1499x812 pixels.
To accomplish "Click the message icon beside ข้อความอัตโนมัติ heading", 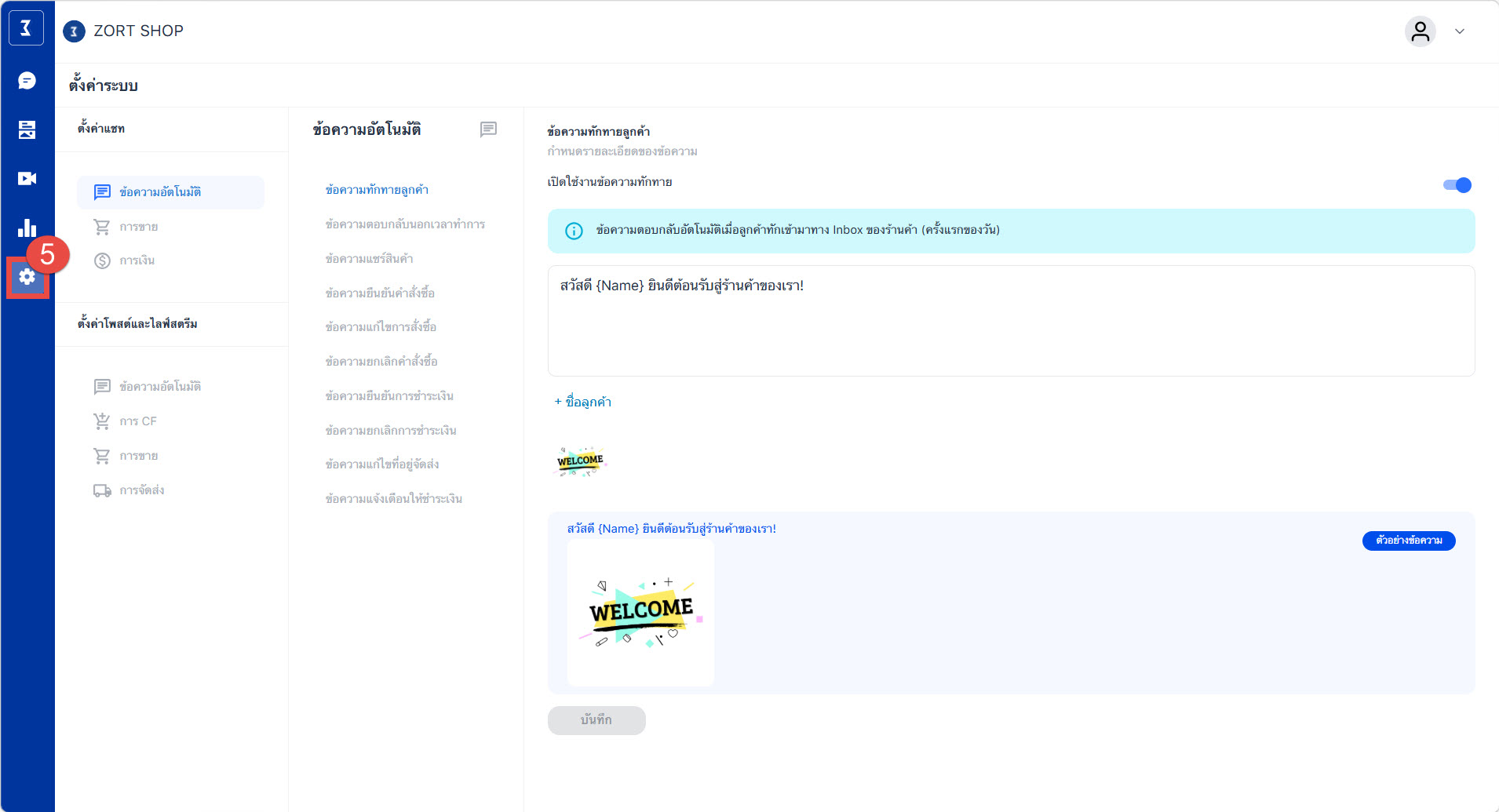I will [488, 129].
